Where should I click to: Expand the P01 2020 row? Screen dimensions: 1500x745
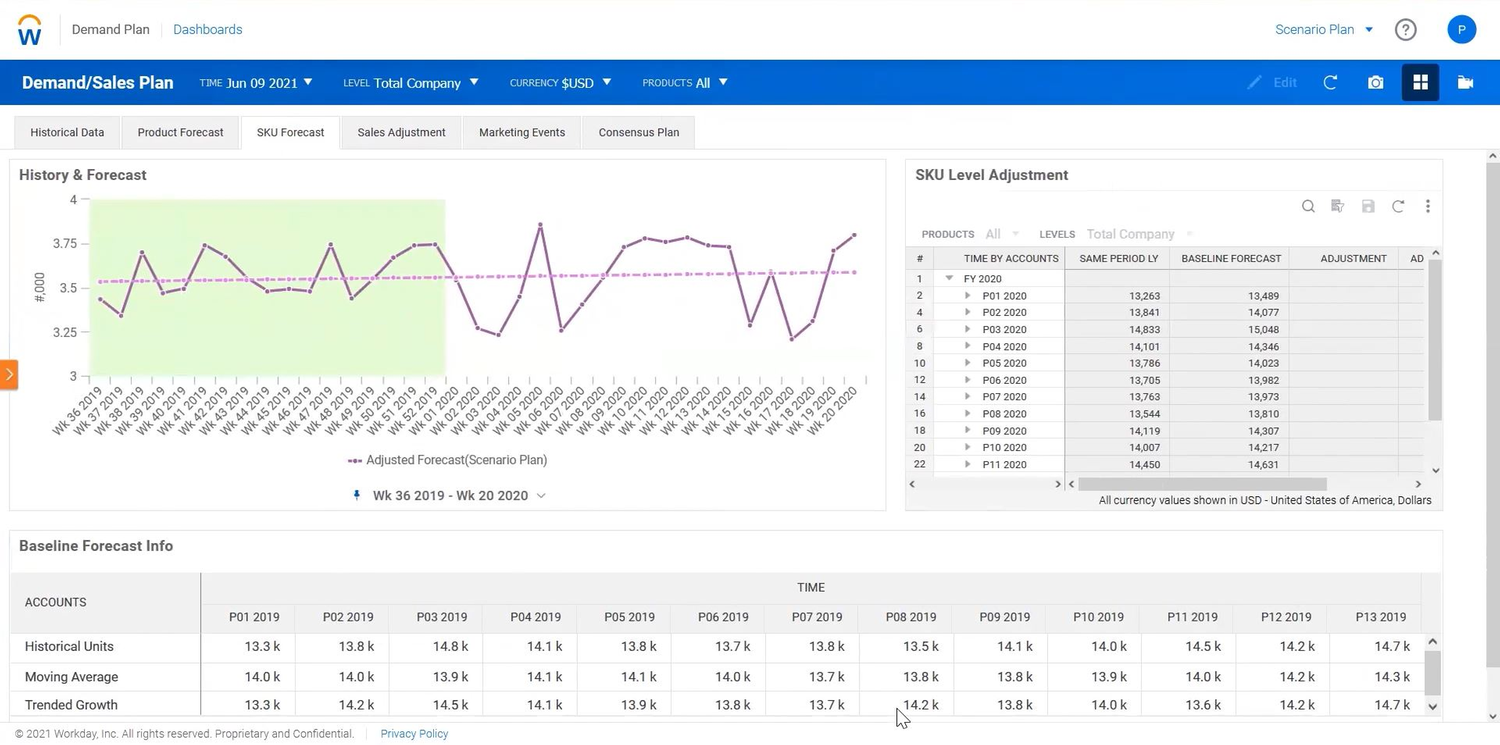pos(967,296)
